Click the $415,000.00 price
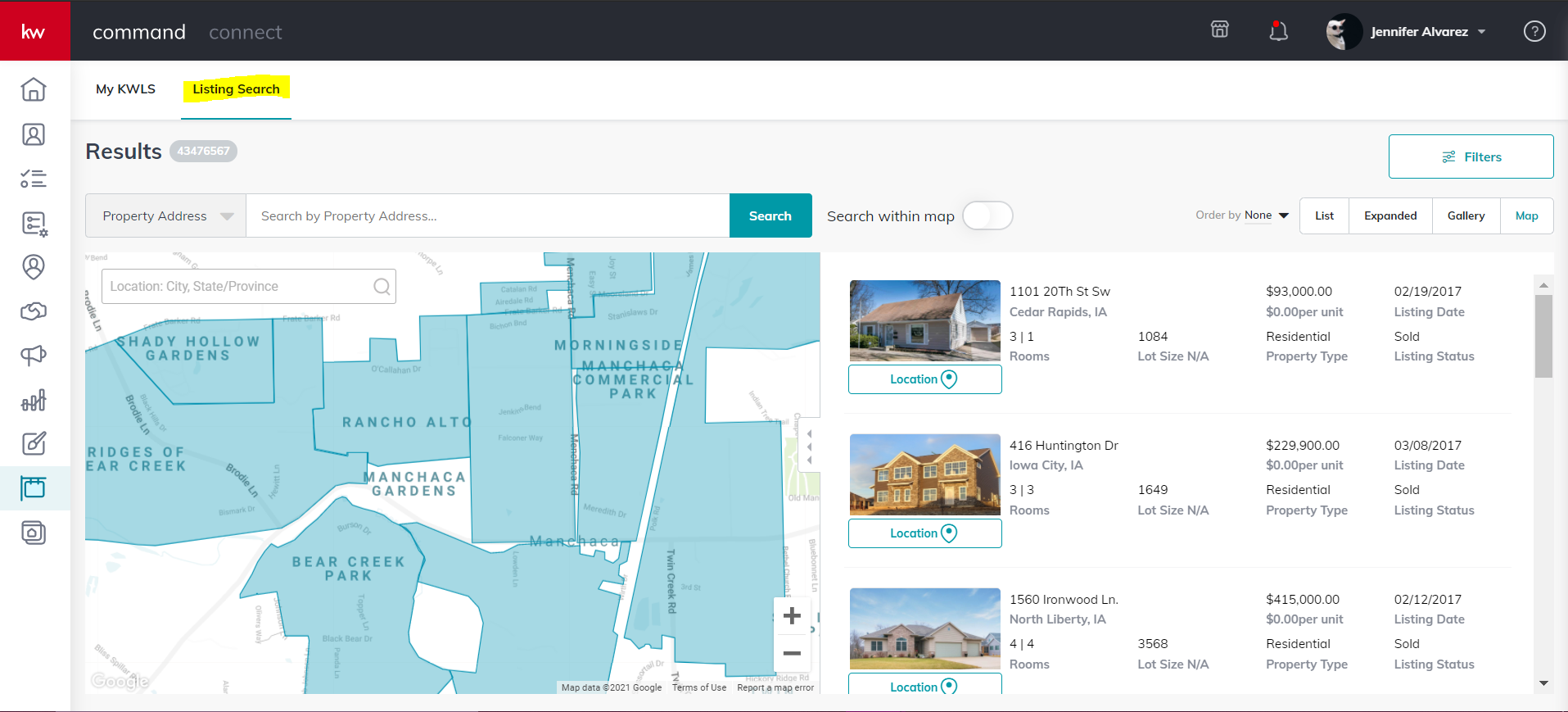The height and width of the screenshot is (712, 1568). point(1303,600)
